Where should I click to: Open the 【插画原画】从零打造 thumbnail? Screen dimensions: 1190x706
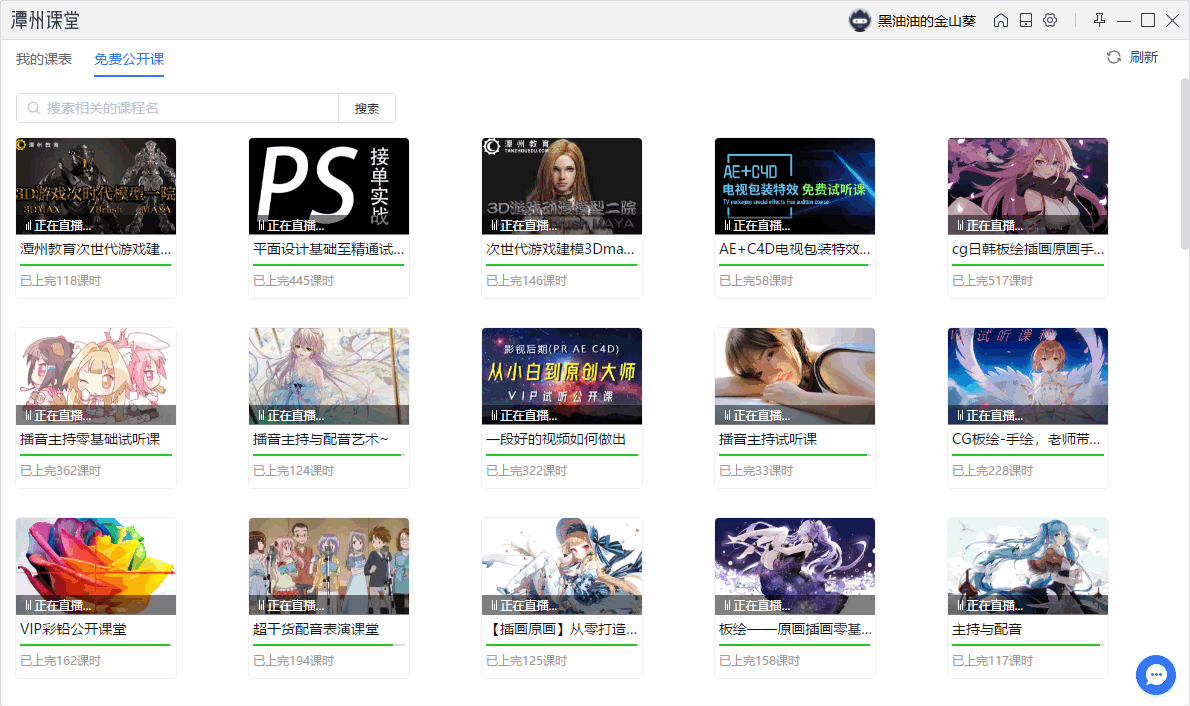tap(562, 566)
